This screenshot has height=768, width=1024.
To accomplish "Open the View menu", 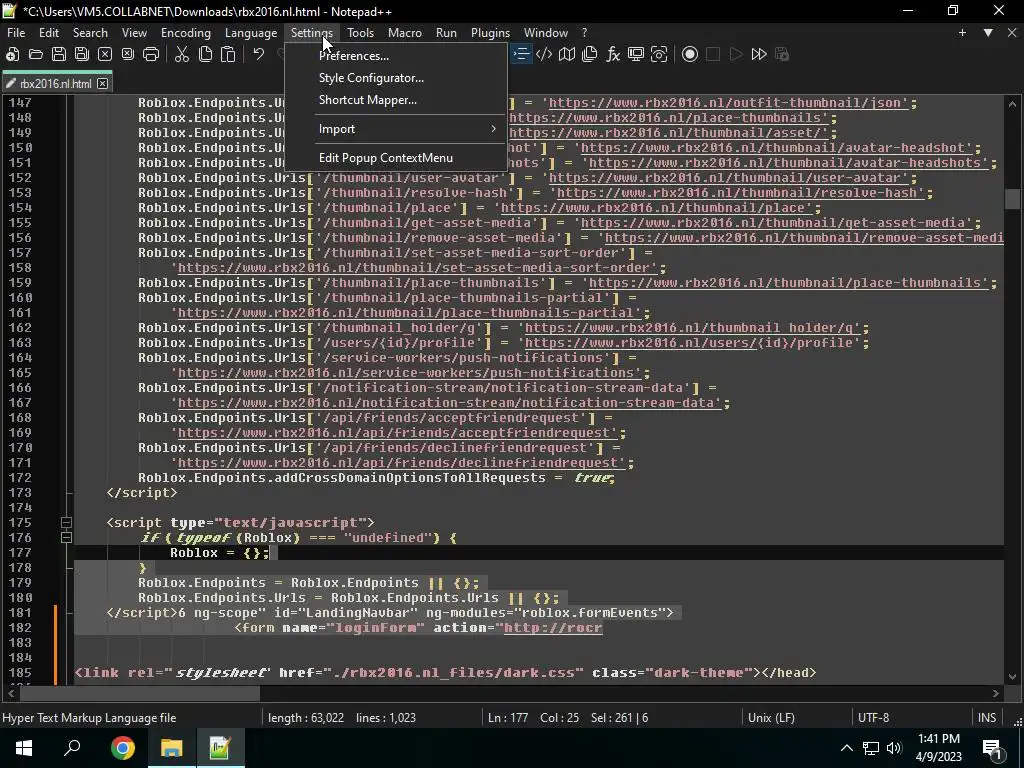I will [134, 33].
